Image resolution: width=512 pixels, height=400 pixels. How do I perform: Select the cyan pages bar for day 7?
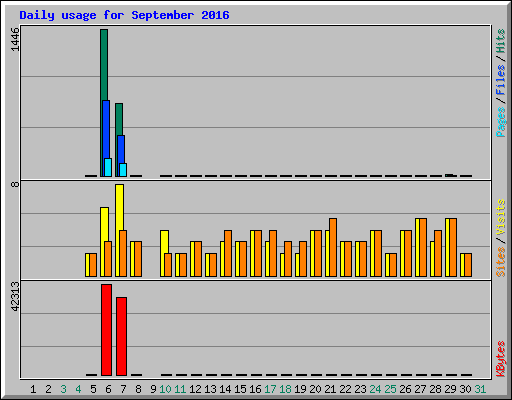pyautogui.click(x=123, y=170)
